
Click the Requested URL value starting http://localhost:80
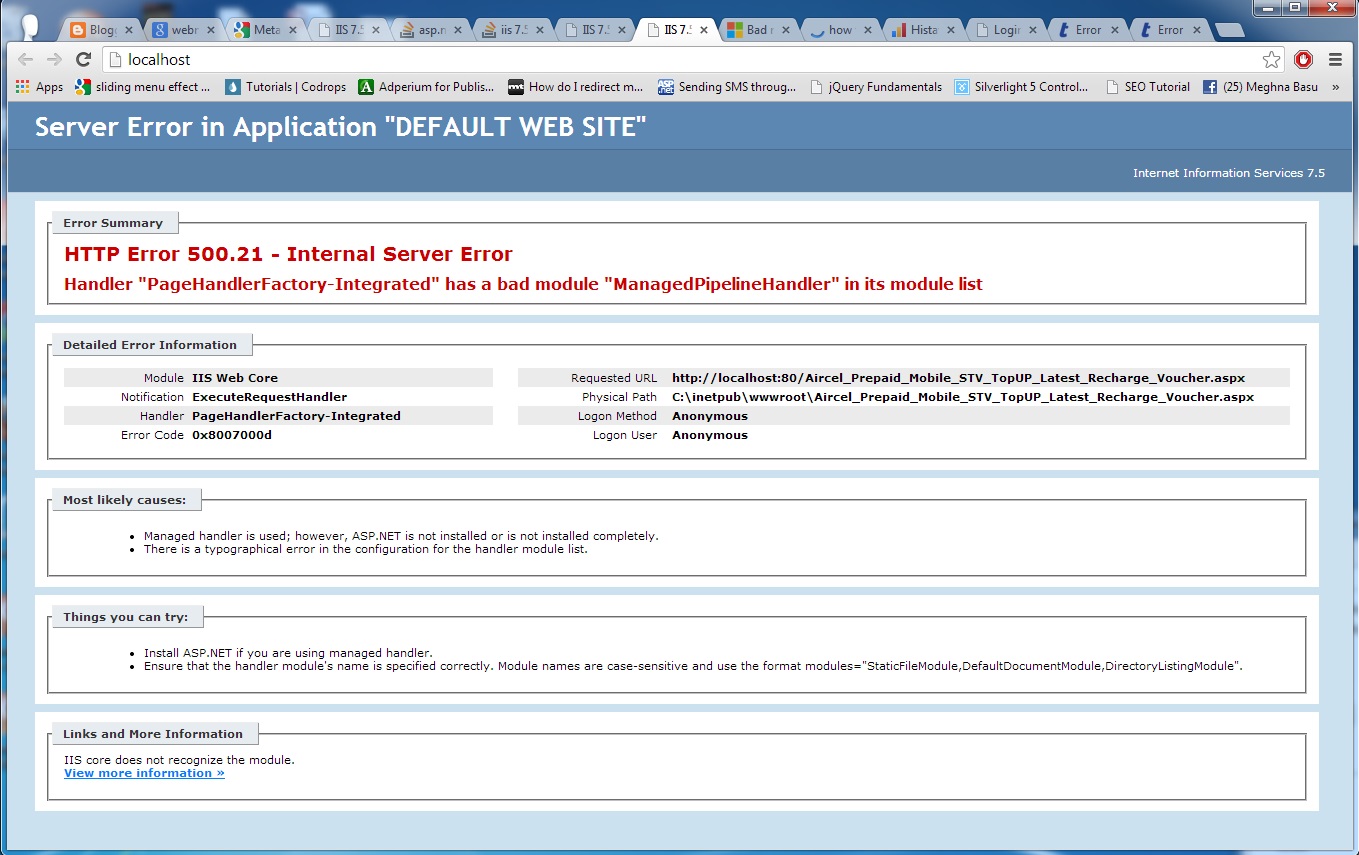click(958, 378)
